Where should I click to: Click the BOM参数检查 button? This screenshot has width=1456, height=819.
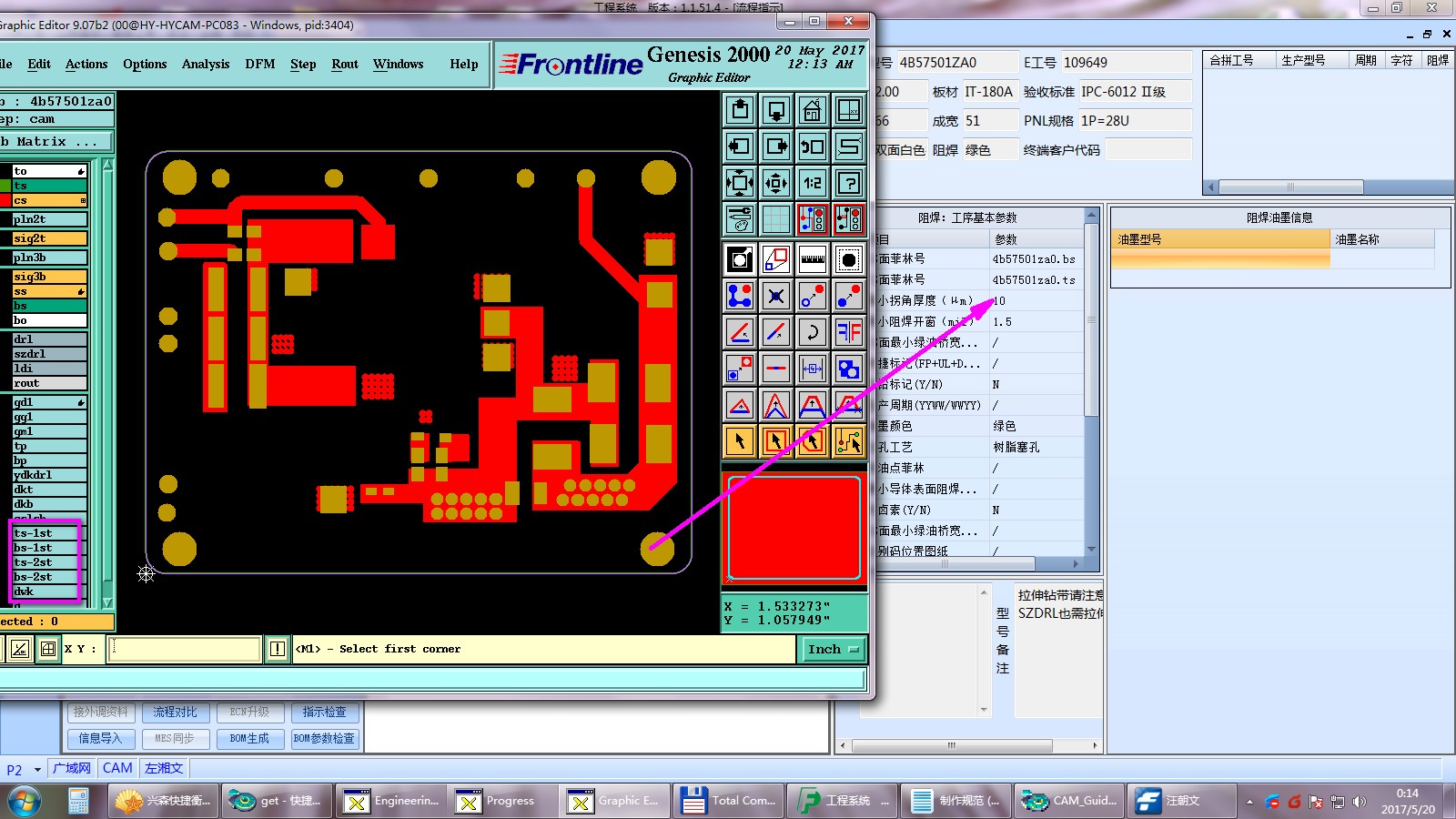coord(324,738)
